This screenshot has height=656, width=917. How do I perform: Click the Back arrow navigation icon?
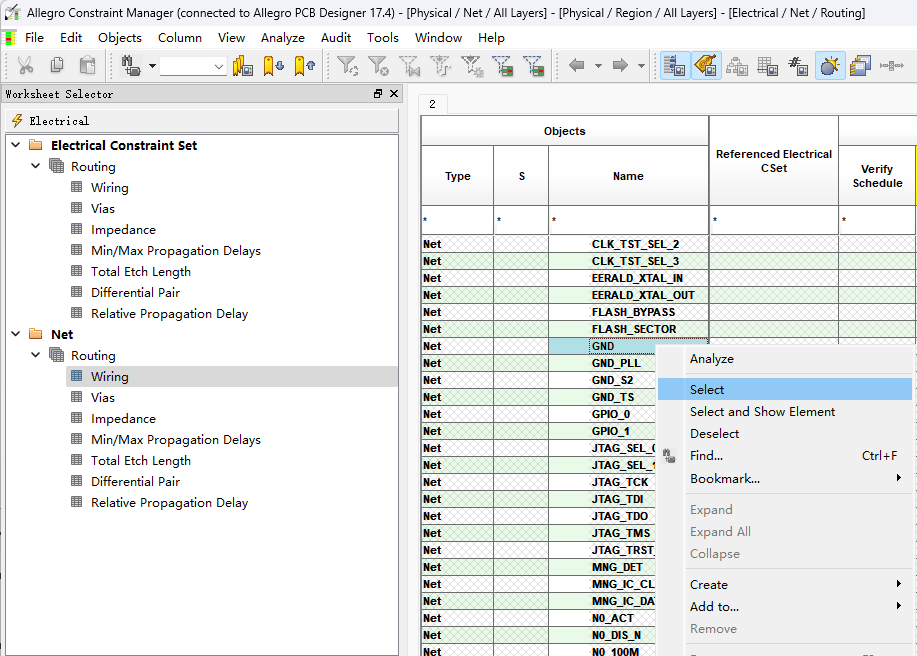577,65
